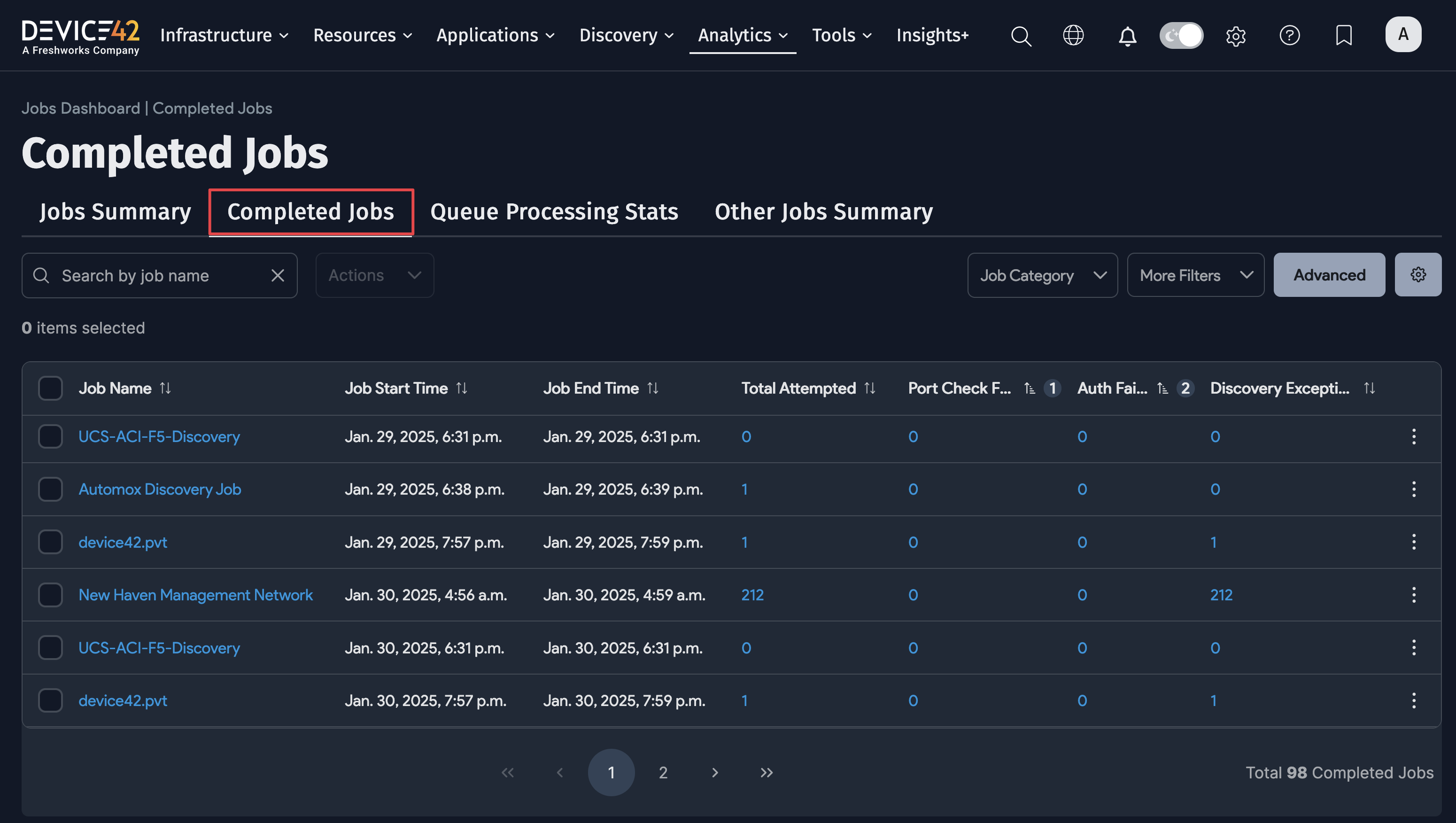
Task: Sort by Job Name column arrows
Action: 165,388
